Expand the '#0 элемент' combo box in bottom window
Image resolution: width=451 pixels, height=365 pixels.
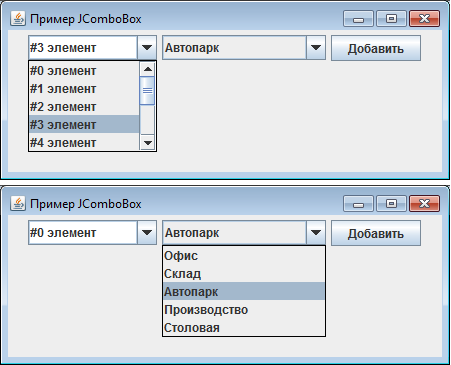click(147, 232)
